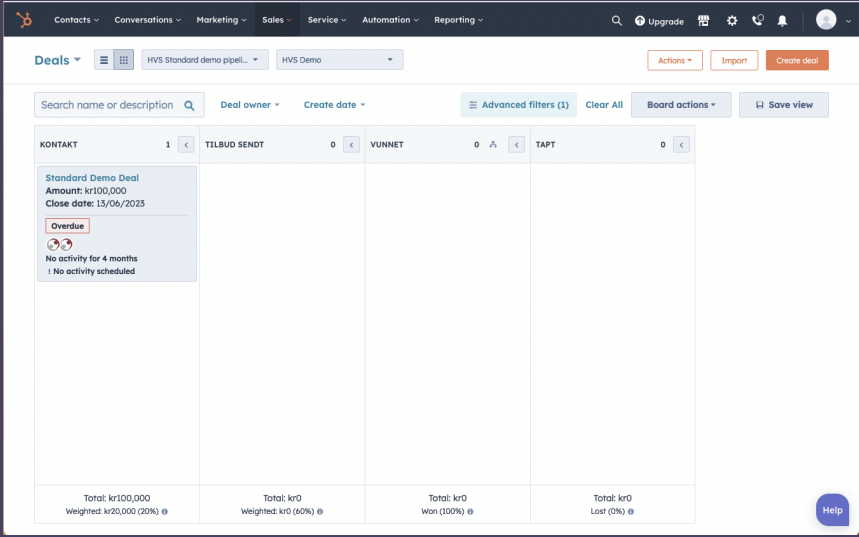Collapse the TAPT column
859x537 pixels.
pos(681,145)
